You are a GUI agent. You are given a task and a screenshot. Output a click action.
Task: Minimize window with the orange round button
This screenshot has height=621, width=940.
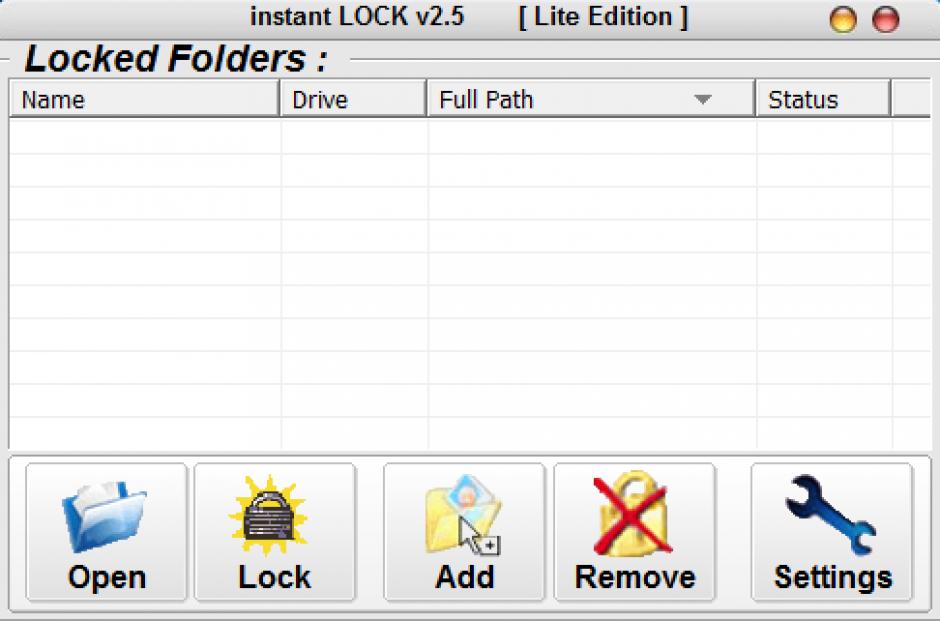pyautogui.click(x=843, y=19)
